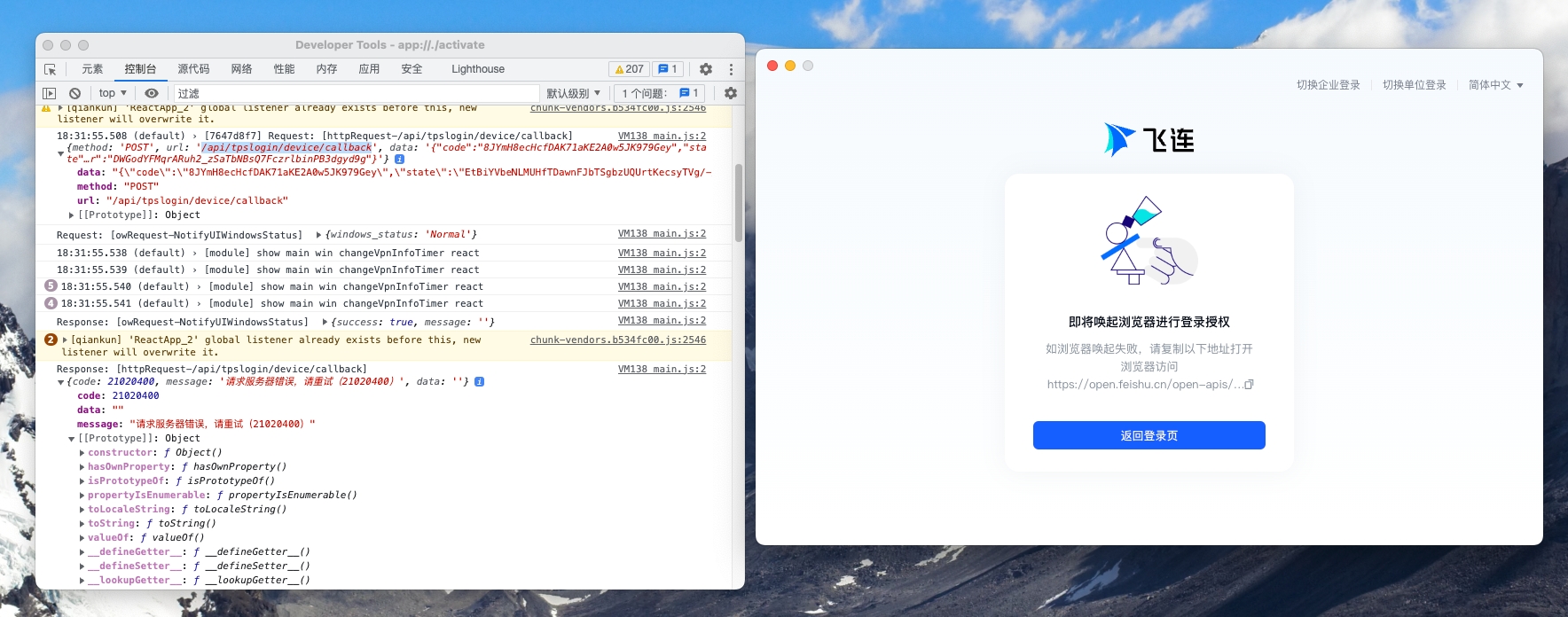Open VM138 main.js:2 link on 18:31:55.508 row
This screenshot has height=617, width=1568.
point(662,136)
